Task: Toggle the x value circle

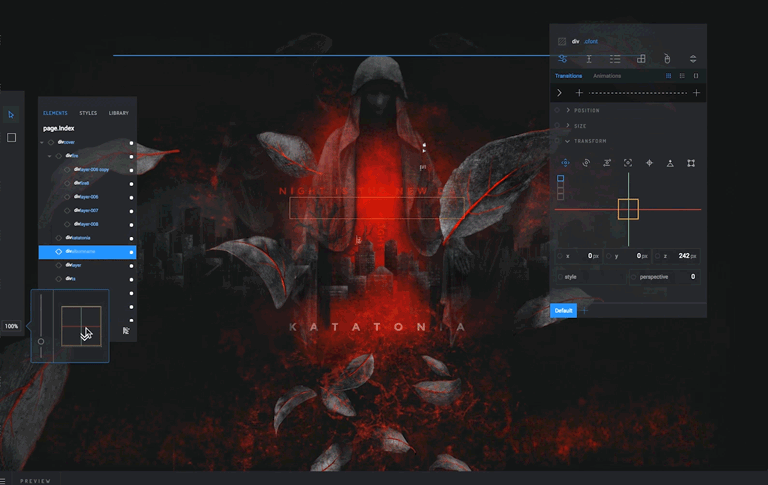Action: click(560, 256)
